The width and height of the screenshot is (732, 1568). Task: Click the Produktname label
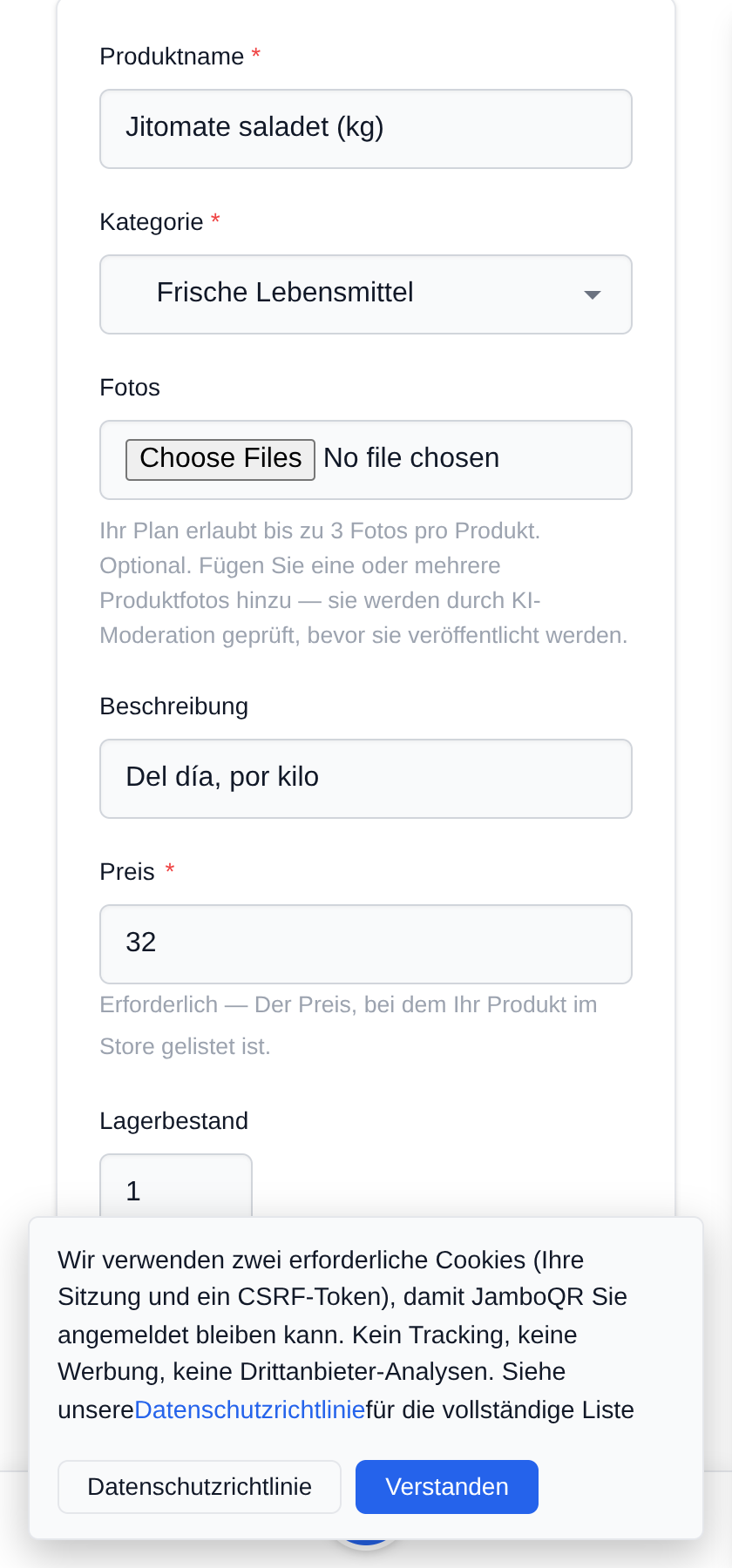(x=172, y=57)
